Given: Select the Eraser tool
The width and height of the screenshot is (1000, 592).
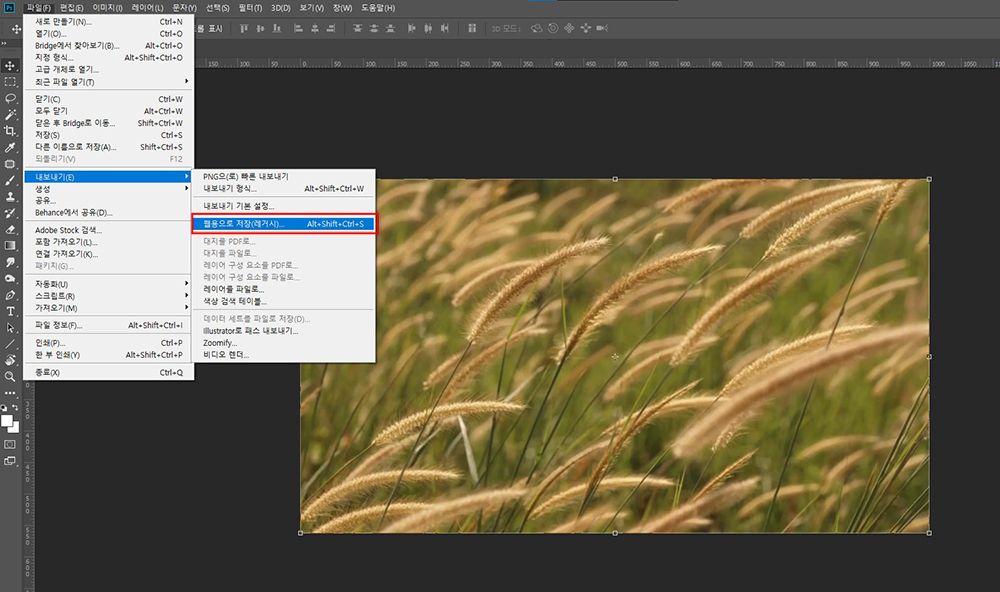Looking at the screenshot, I should coord(10,230).
